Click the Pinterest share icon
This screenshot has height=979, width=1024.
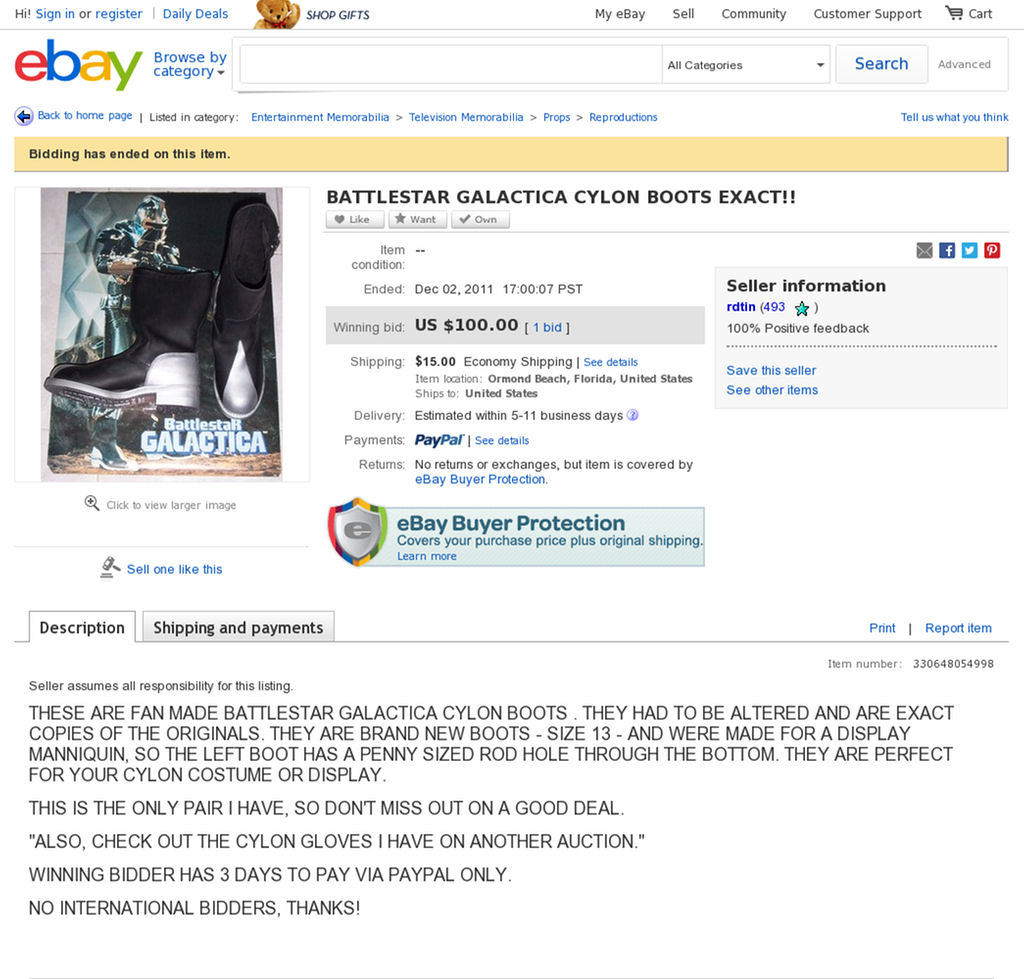[992, 250]
